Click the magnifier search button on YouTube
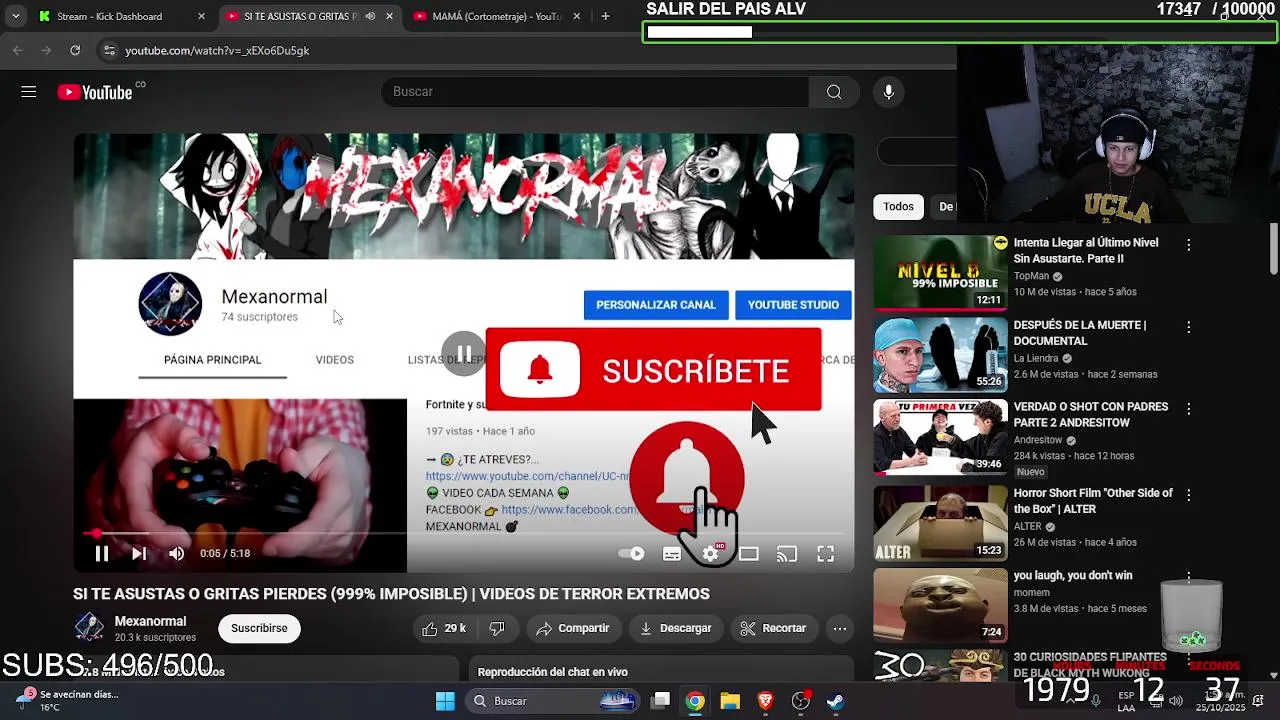The image size is (1280, 720). click(834, 92)
